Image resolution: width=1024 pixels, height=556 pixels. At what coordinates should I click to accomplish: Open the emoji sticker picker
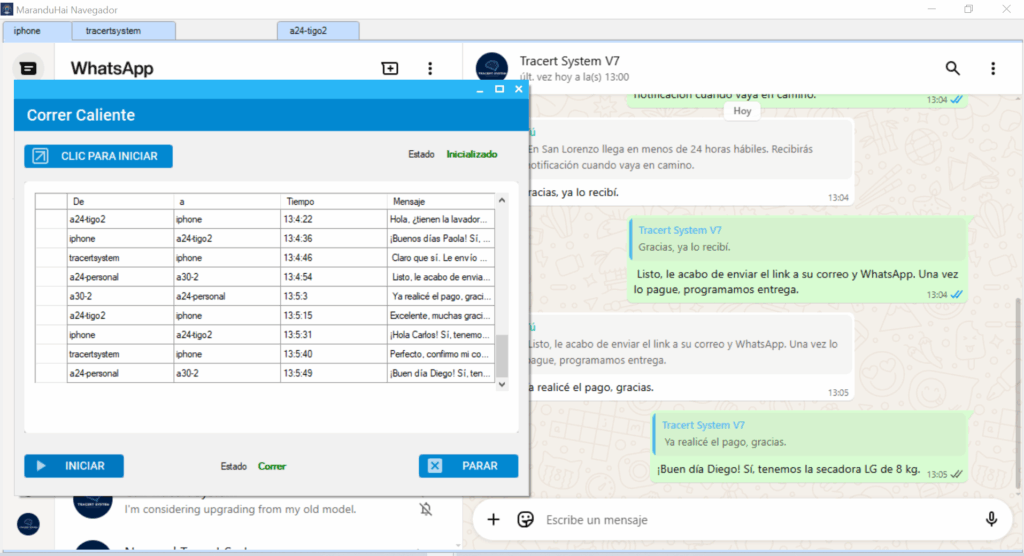point(525,519)
